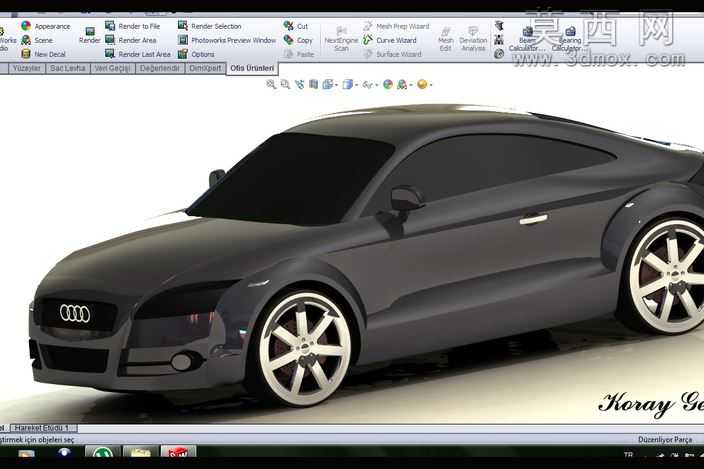Expand the Hide/Show Items dropdown arrow

pos(376,85)
